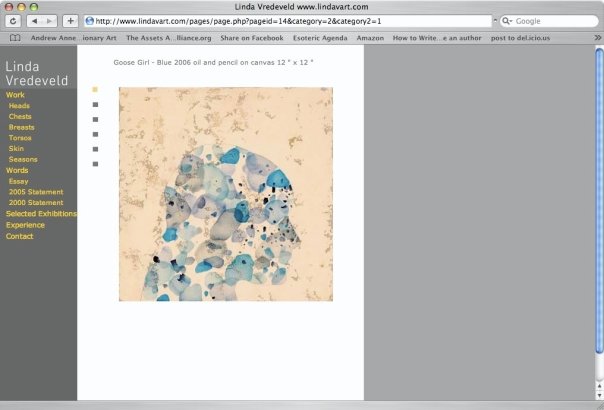Select the highlighted yellow first image square
Screen dimensions: 604x410
(95, 89)
